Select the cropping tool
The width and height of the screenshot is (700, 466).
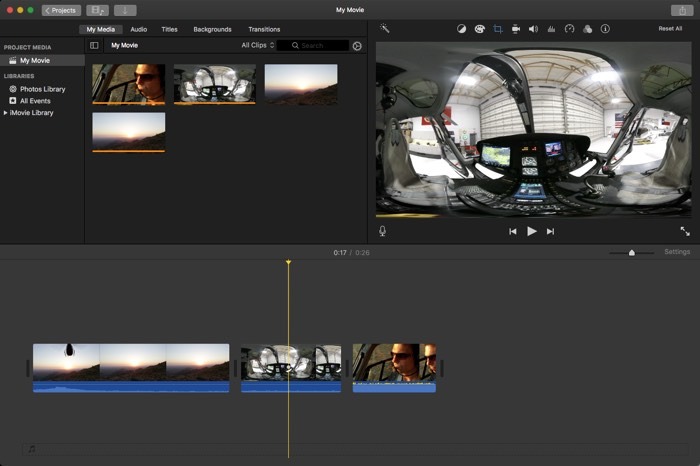pyautogui.click(x=498, y=29)
